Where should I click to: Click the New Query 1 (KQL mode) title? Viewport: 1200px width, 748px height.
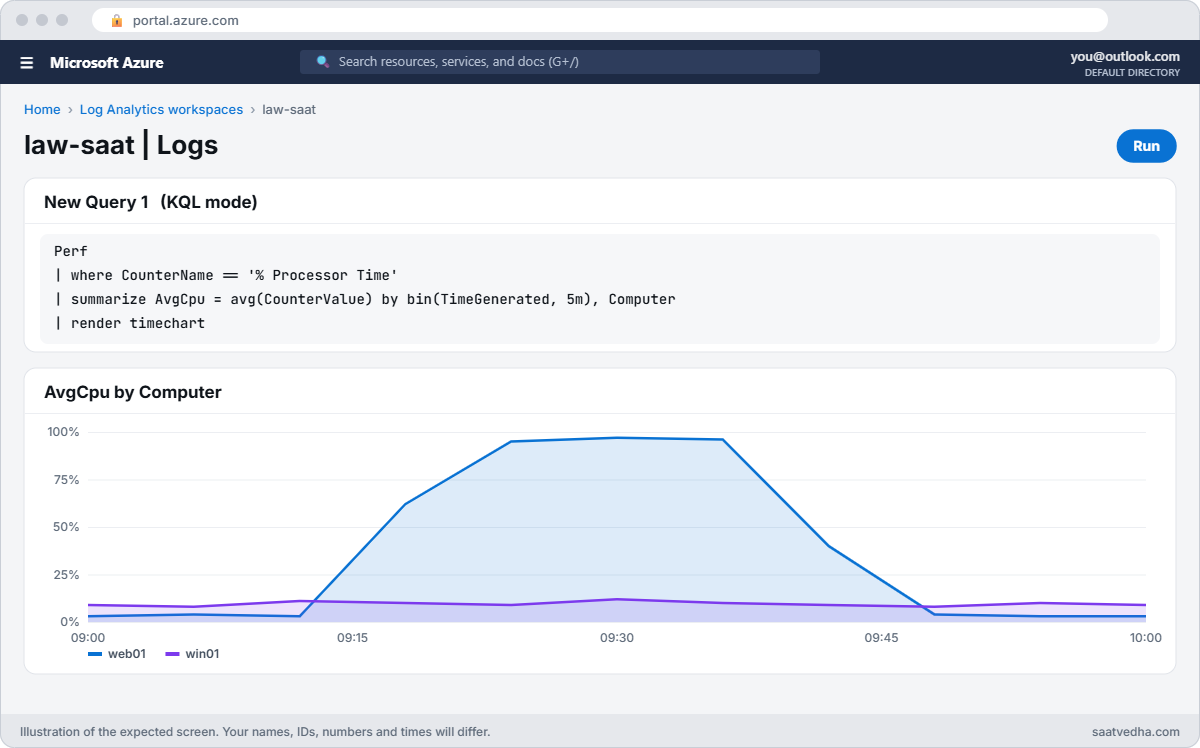151,202
